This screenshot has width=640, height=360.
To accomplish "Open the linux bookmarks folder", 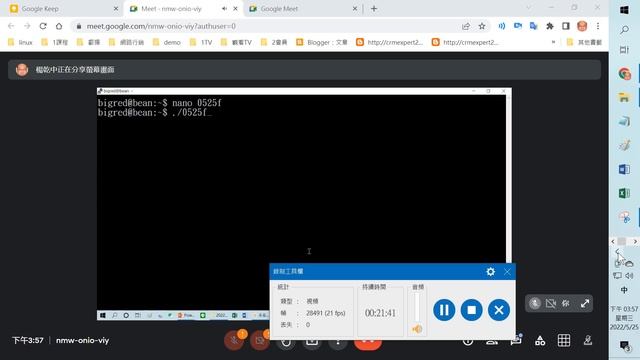I will 20,42.
